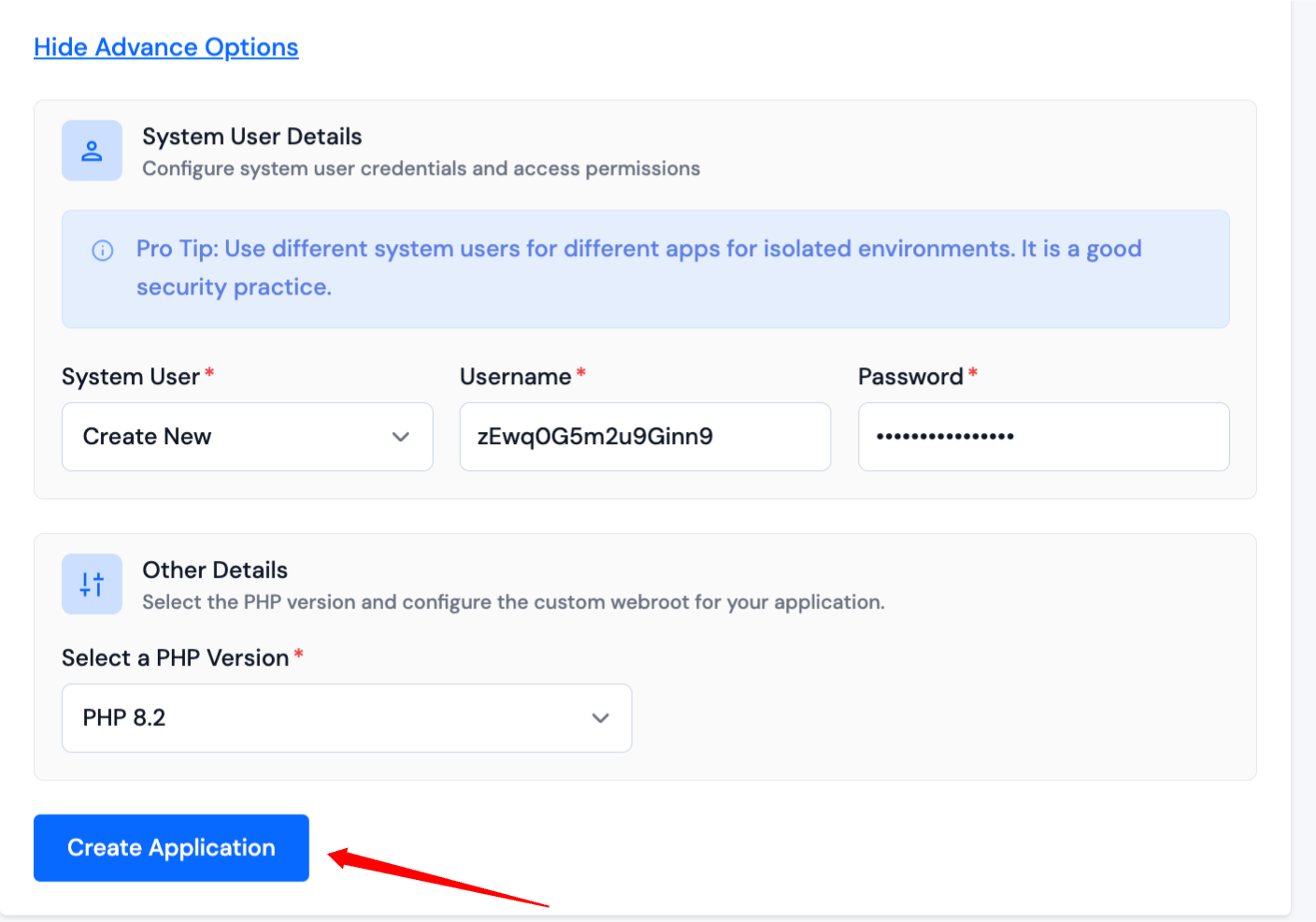
Task: Click the Other Details section heading
Action: coord(215,569)
